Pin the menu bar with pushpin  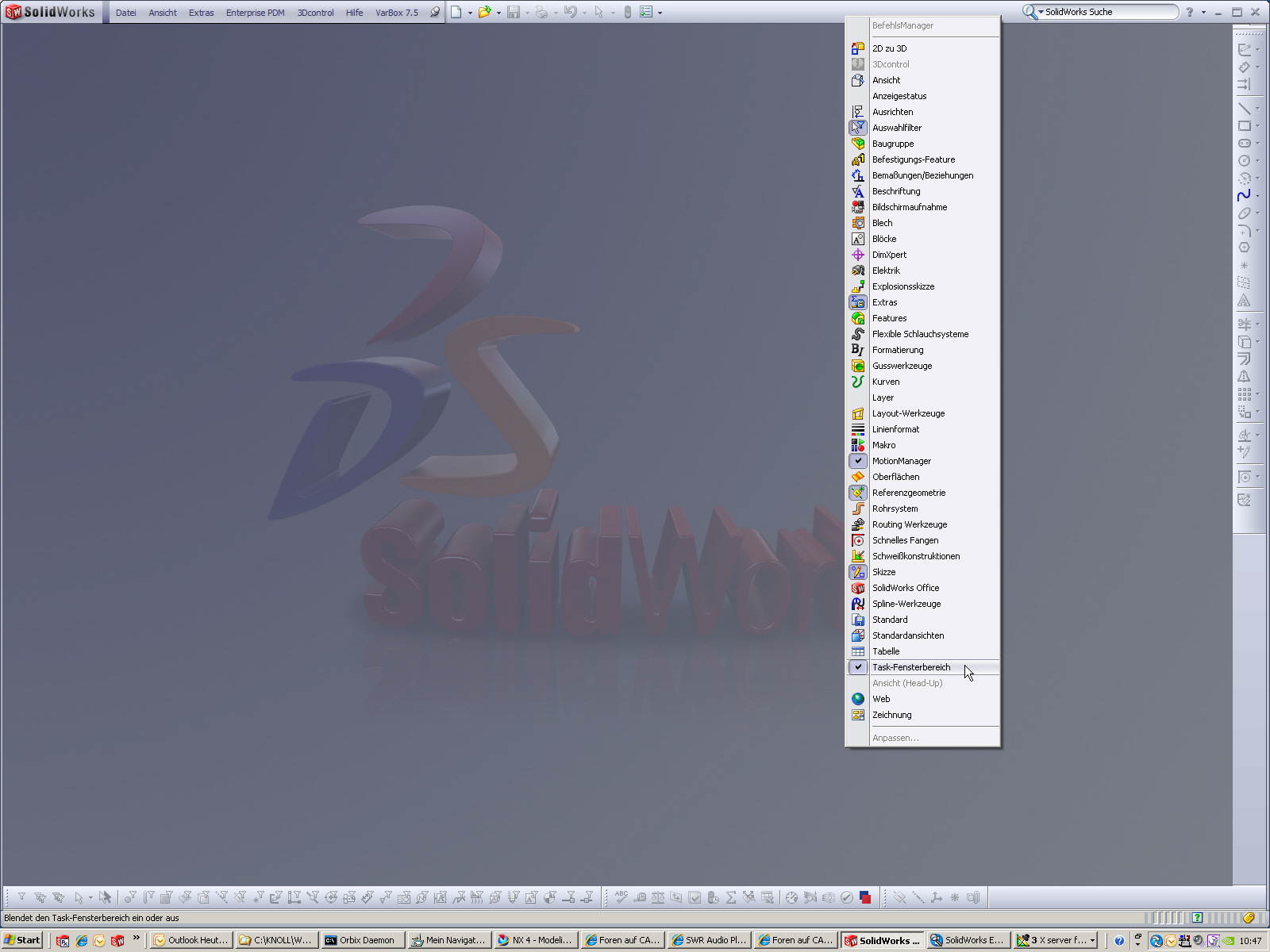tap(435, 12)
